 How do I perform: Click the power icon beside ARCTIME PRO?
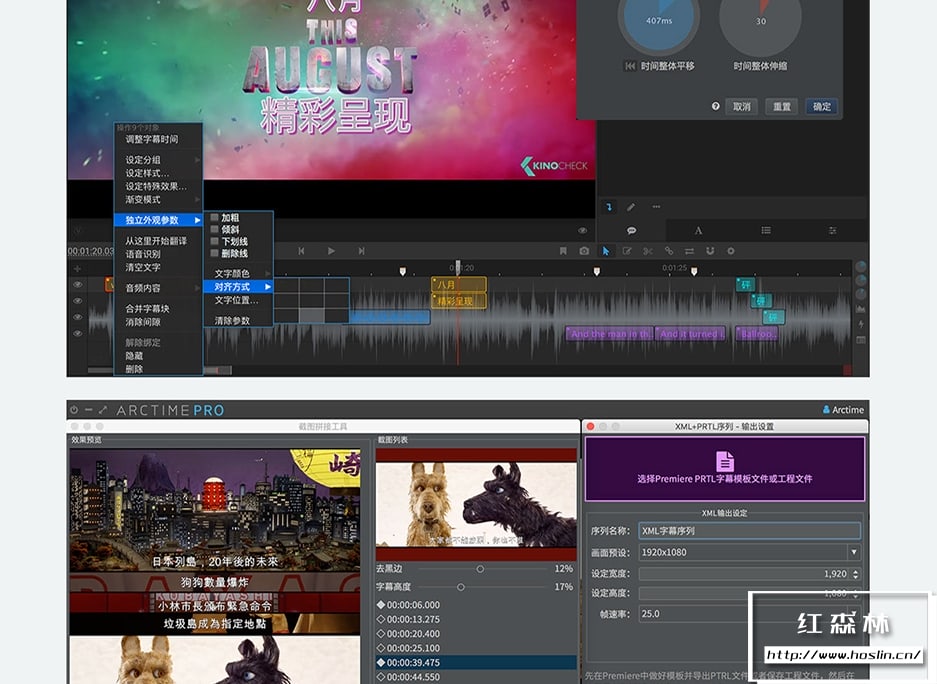tap(74, 410)
